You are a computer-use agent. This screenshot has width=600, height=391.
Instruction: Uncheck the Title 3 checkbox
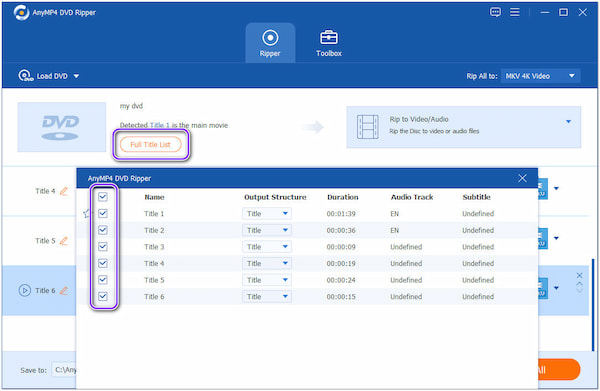point(103,246)
